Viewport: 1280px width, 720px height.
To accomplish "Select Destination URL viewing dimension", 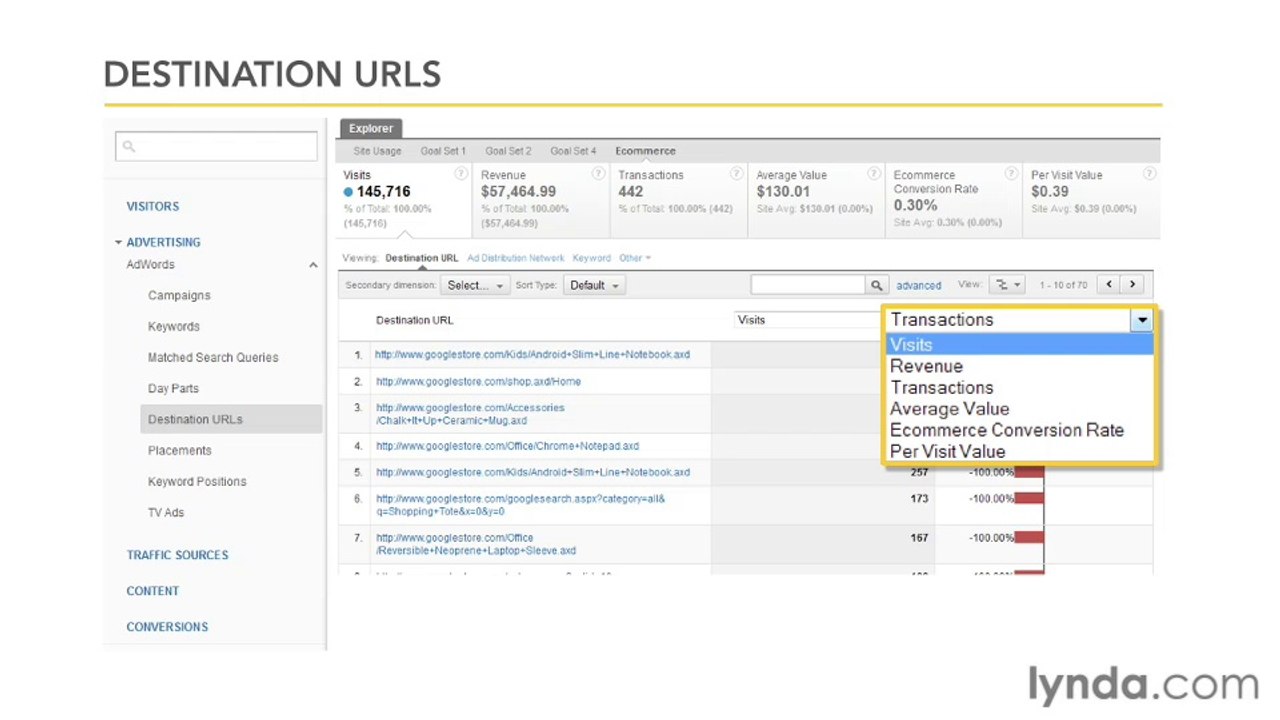I will [421, 258].
